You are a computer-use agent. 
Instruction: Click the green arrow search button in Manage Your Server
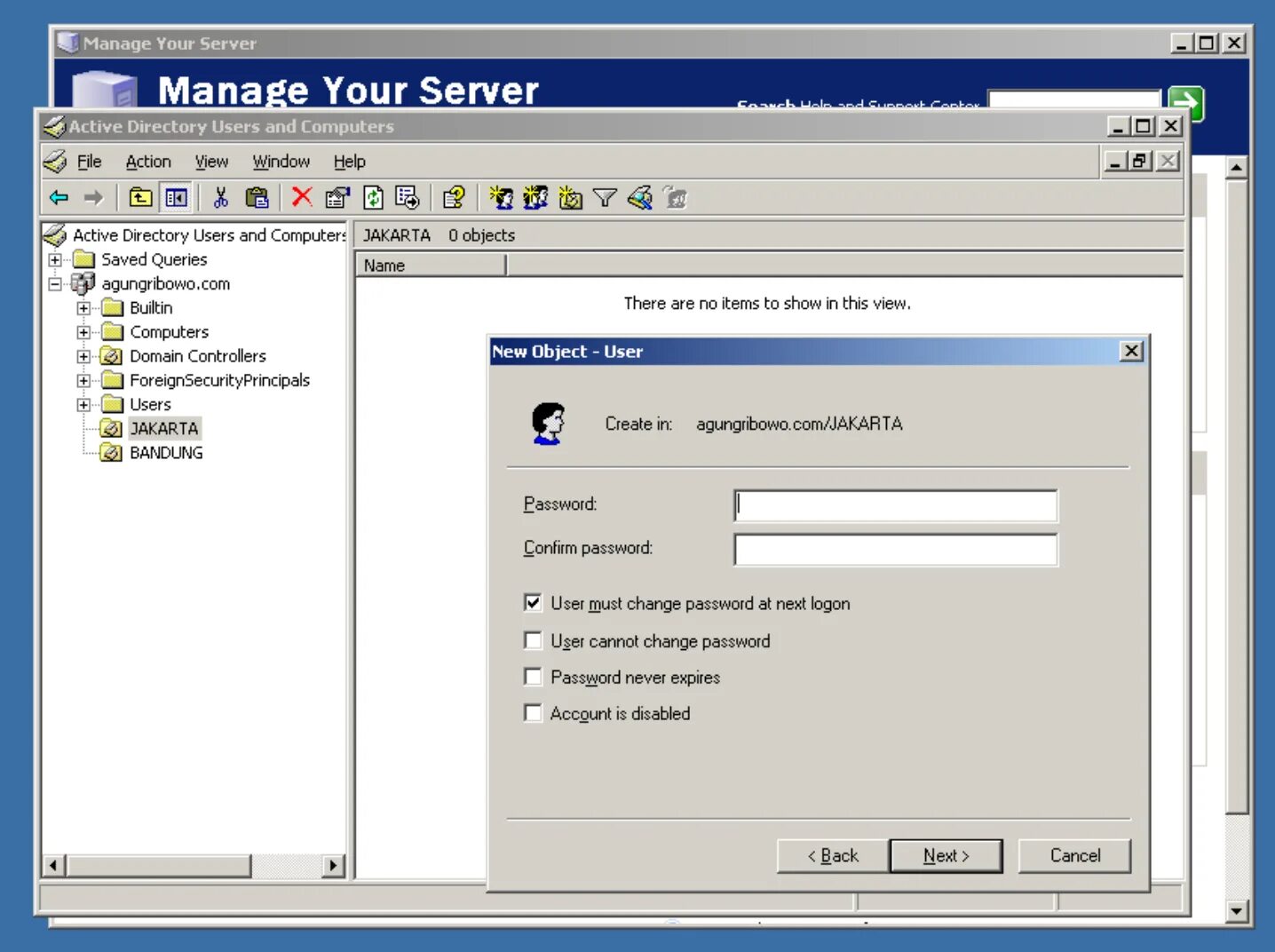point(1186,104)
